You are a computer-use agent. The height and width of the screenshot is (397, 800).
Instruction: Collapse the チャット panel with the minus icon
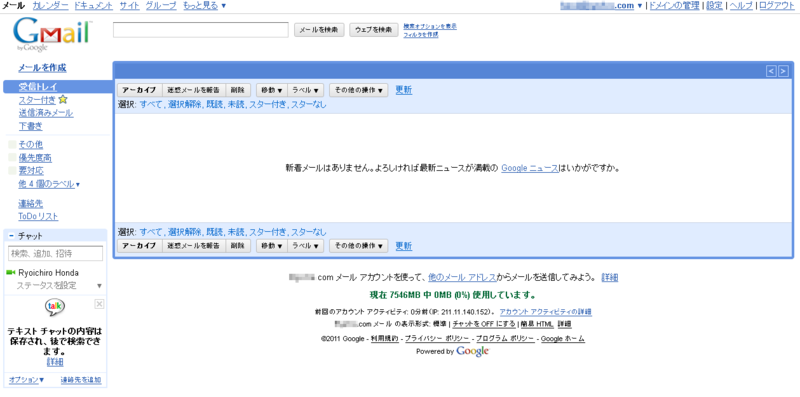pyautogui.click(x=11, y=236)
